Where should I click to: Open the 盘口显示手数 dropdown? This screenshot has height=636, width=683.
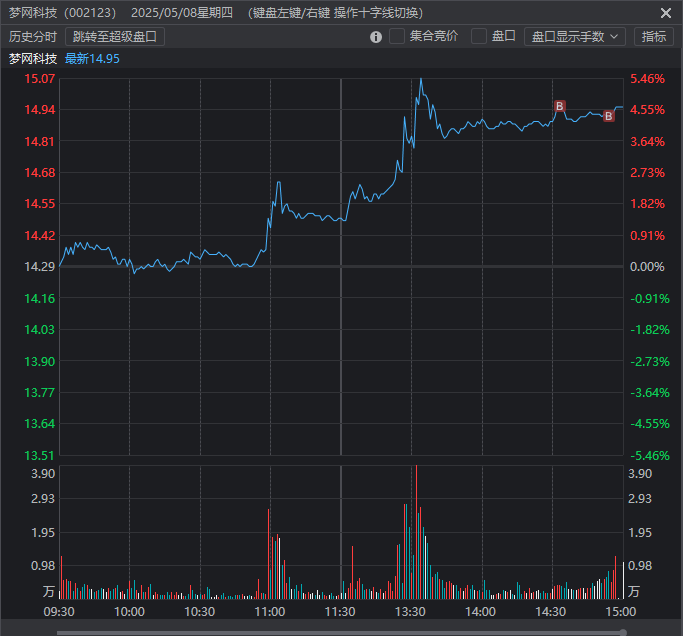tap(574, 36)
